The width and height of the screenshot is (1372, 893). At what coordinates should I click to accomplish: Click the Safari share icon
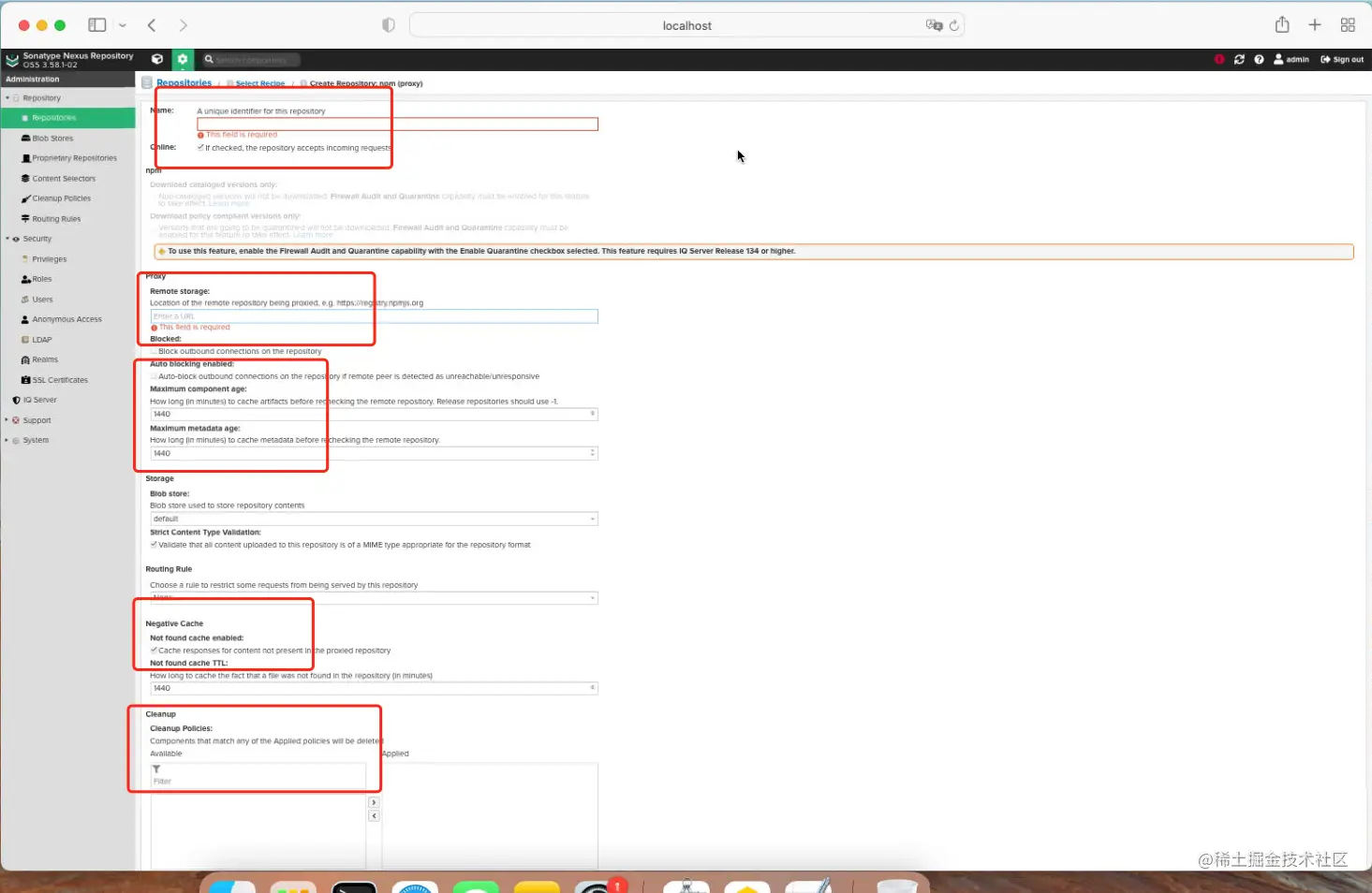pyautogui.click(x=1282, y=25)
